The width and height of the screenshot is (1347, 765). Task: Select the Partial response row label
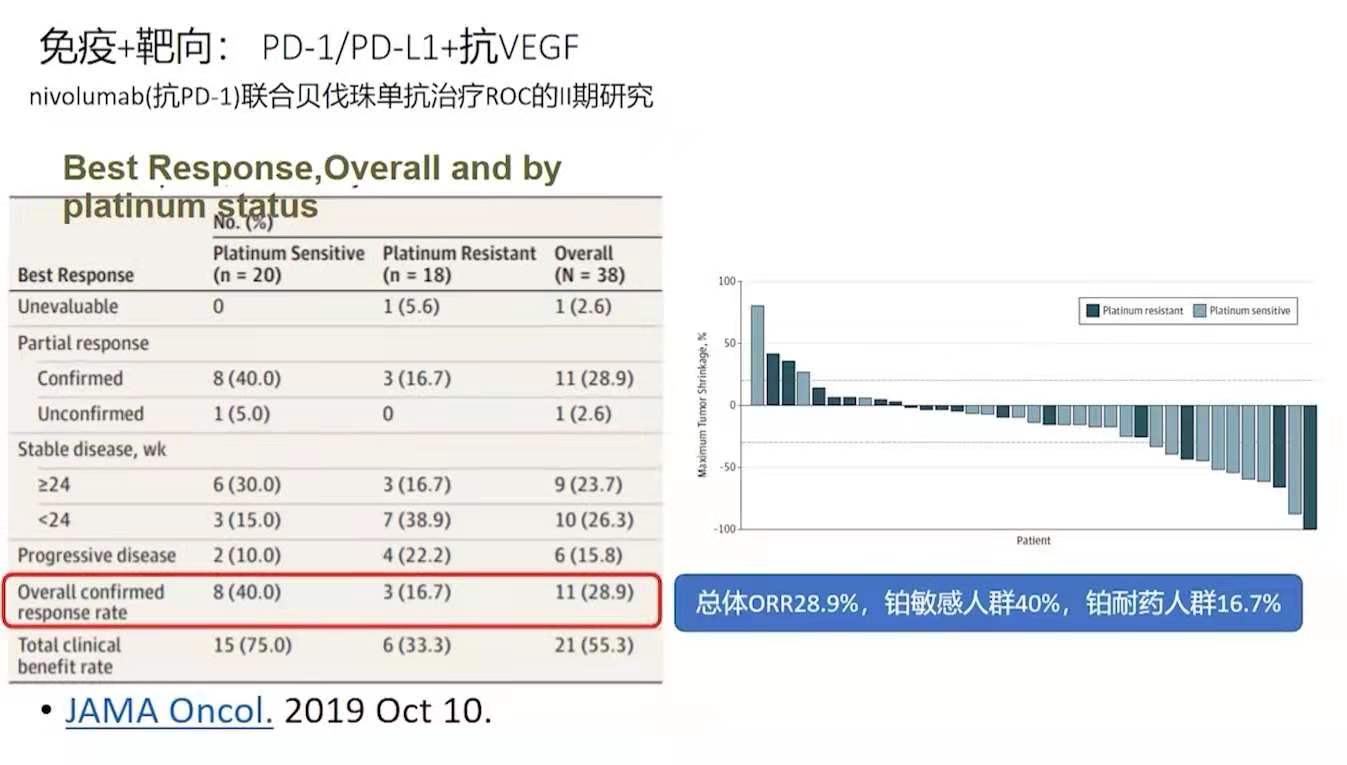coord(83,343)
